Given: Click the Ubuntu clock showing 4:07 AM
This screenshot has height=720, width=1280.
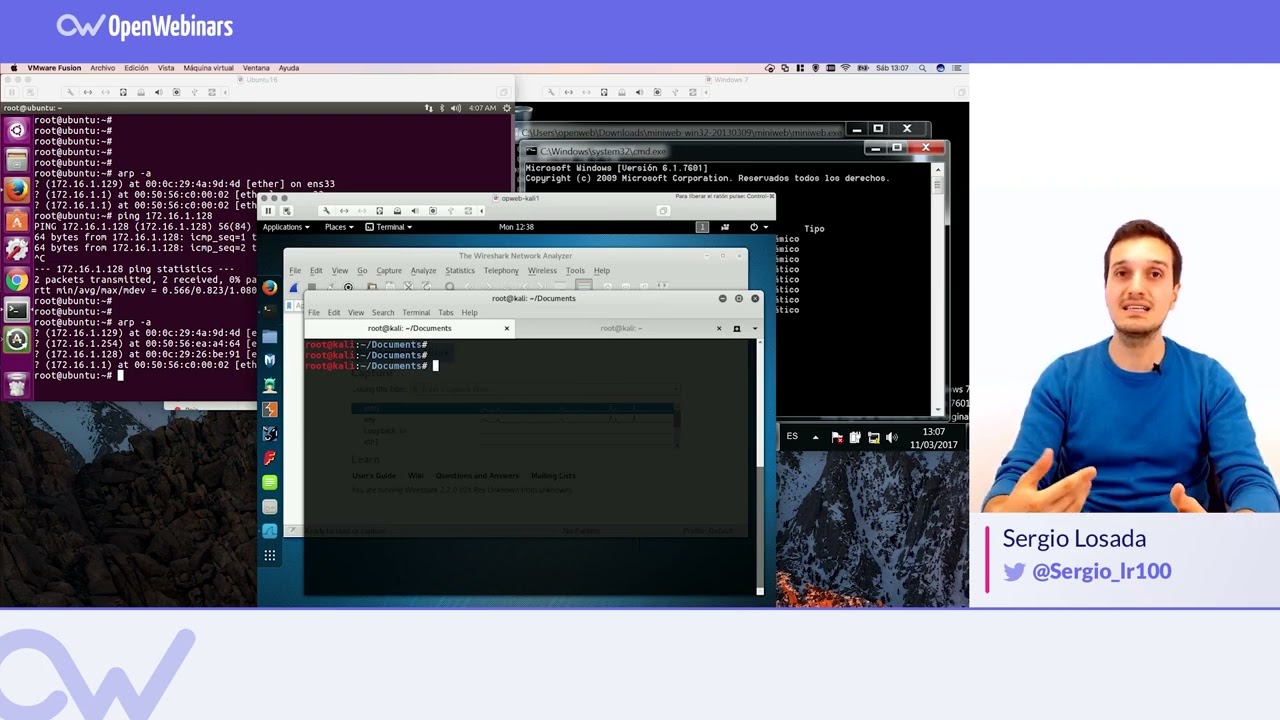Looking at the screenshot, I should click(482, 108).
